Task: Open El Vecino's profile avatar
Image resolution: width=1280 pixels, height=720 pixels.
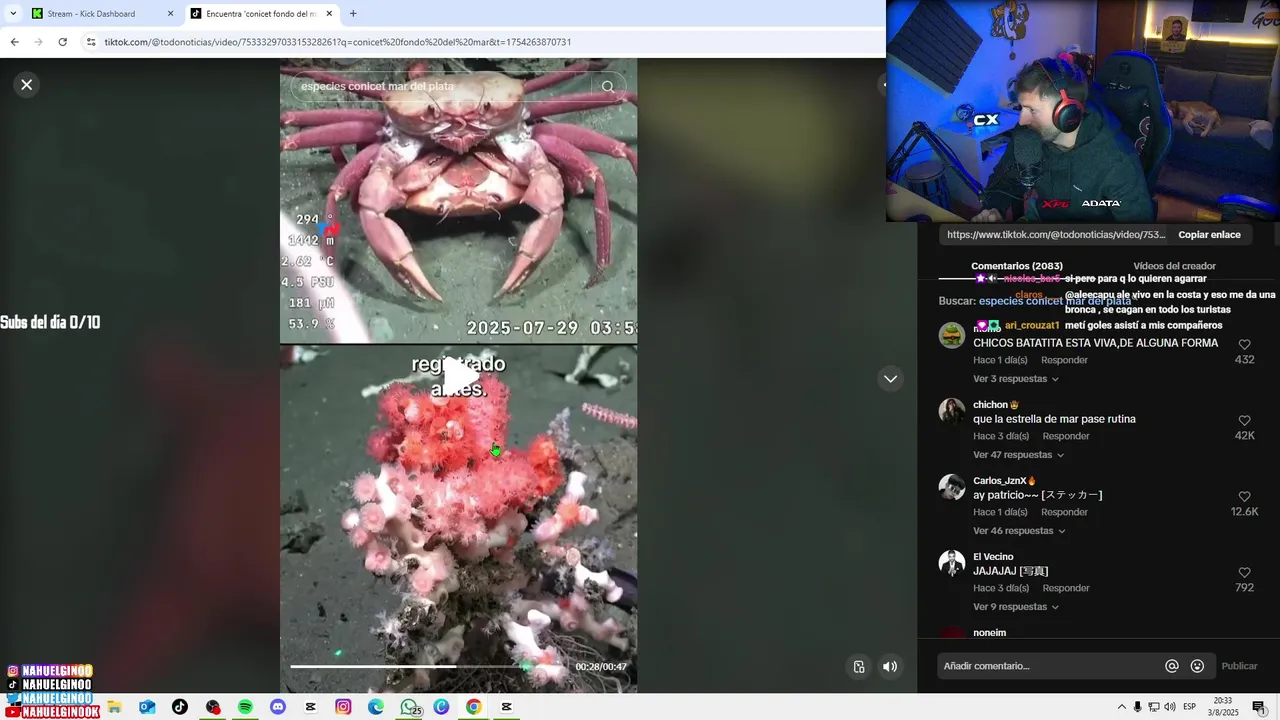Action: click(951, 563)
